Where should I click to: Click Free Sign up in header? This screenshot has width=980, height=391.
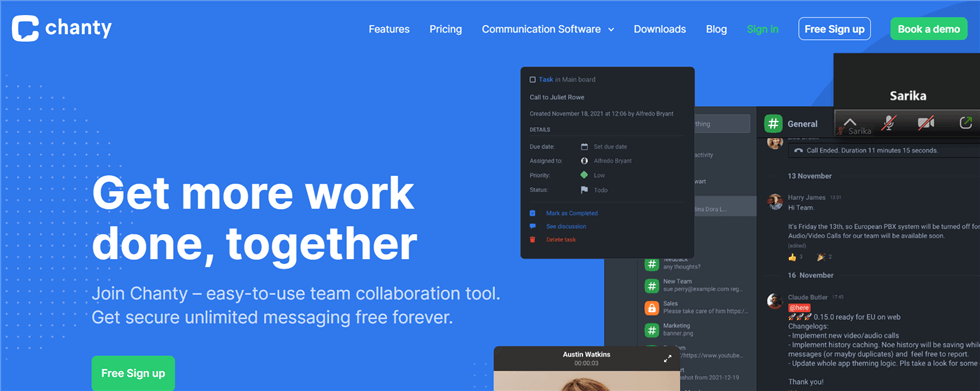pyautogui.click(x=834, y=29)
